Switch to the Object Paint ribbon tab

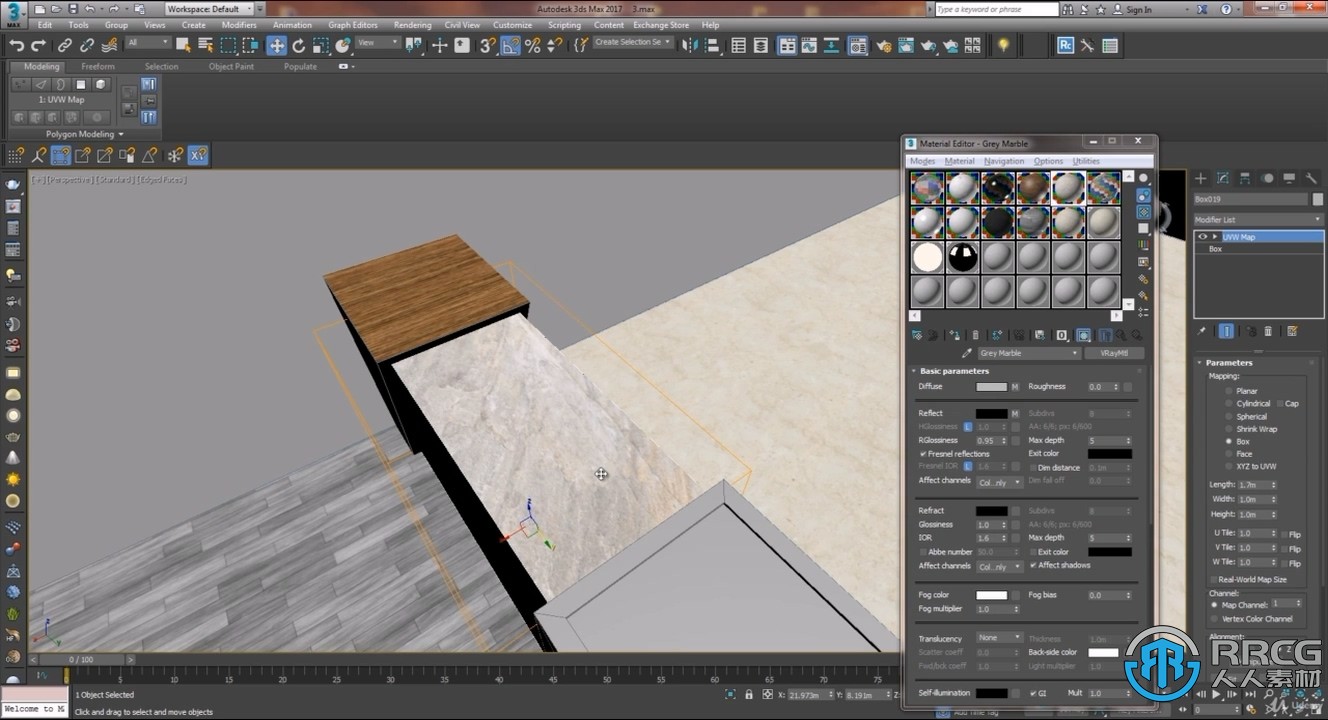pos(231,67)
